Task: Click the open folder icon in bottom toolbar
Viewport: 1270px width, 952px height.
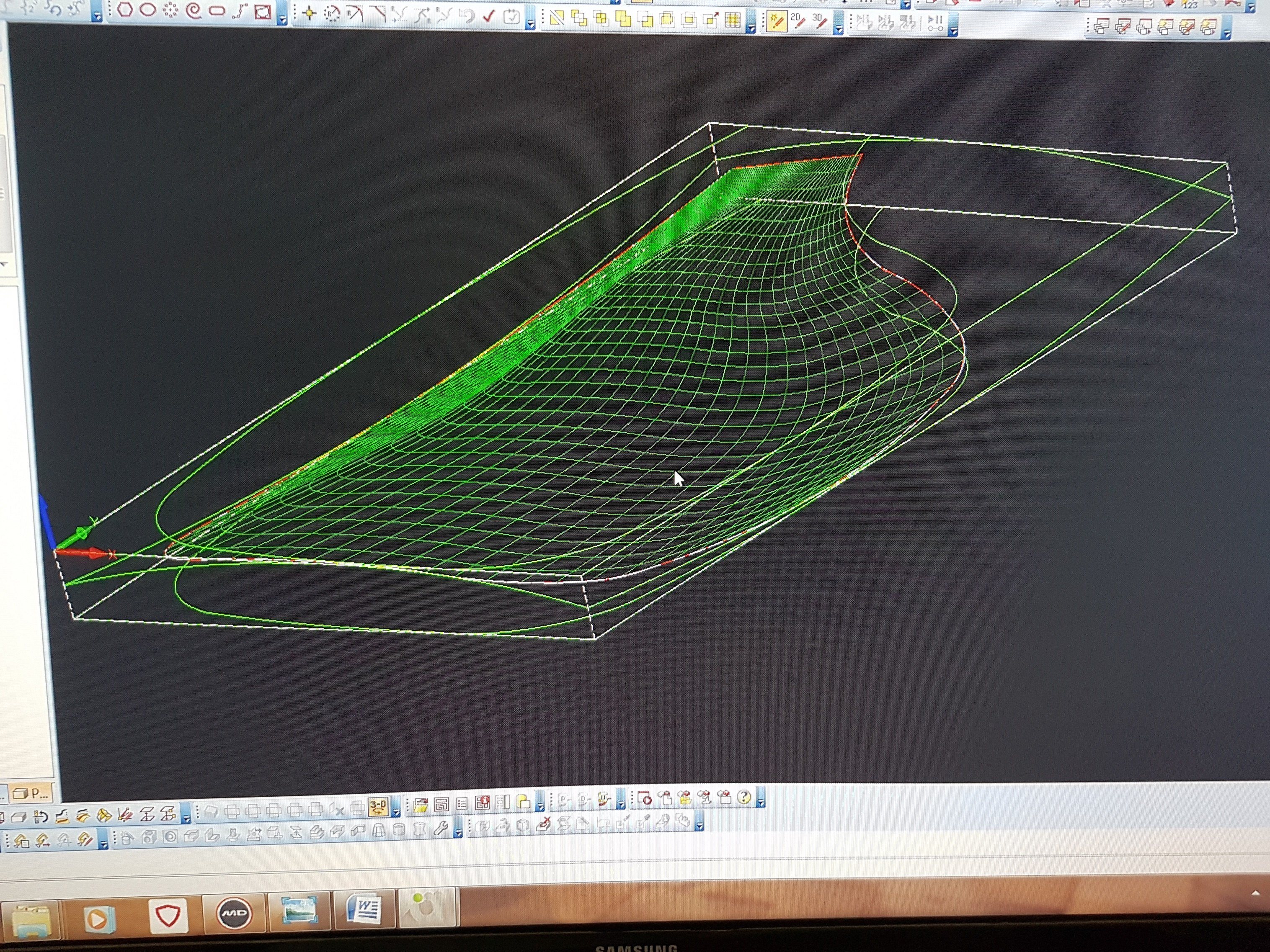Action: click(421, 805)
